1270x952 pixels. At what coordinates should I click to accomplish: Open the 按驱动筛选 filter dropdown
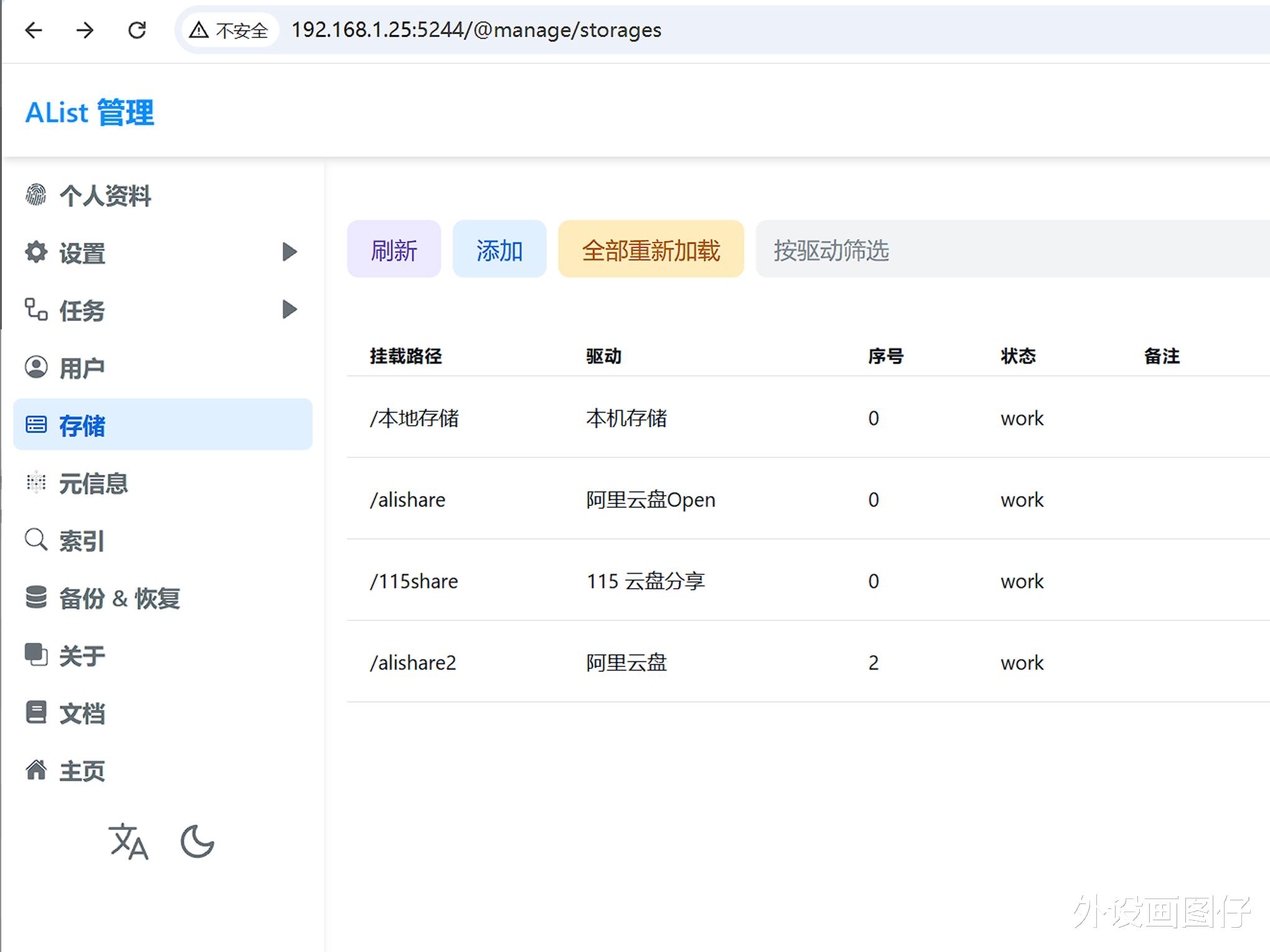[x=1009, y=250]
